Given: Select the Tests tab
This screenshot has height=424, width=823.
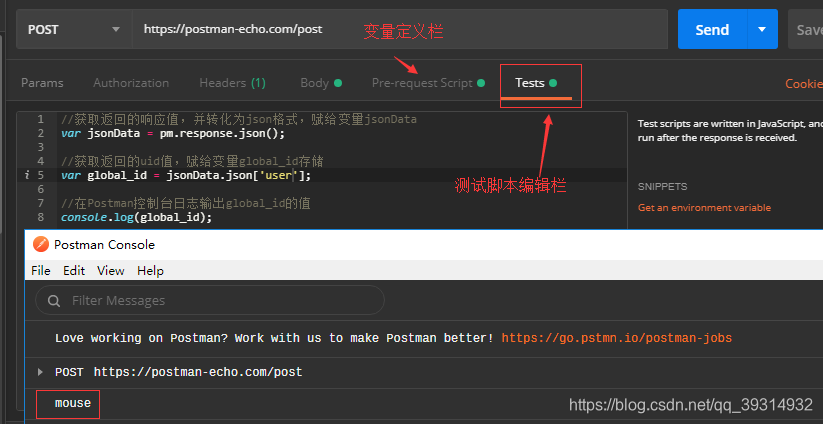Looking at the screenshot, I should (536, 83).
